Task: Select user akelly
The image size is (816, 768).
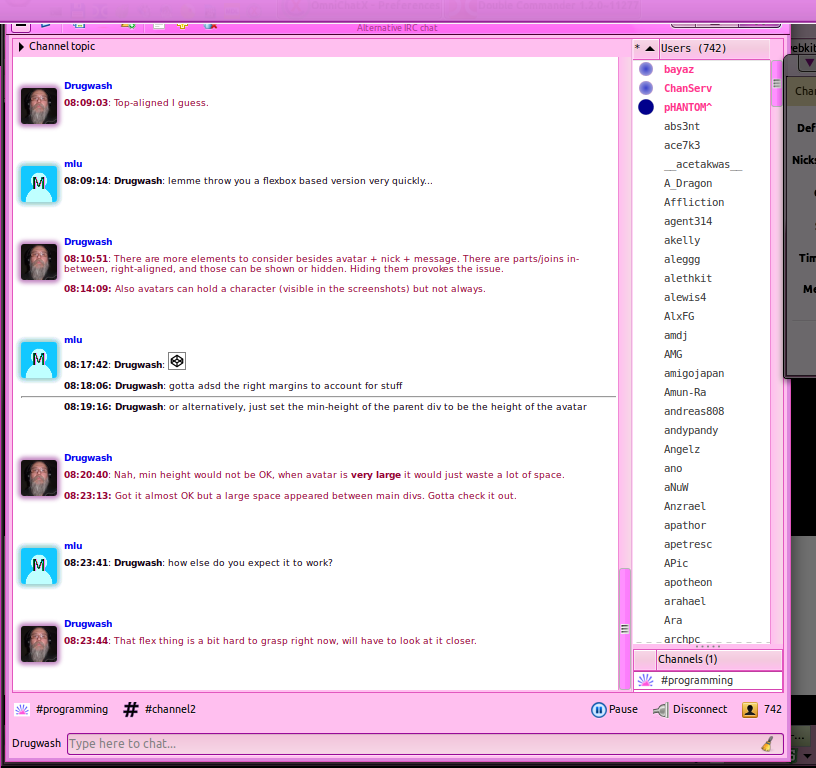Action: click(682, 240)
